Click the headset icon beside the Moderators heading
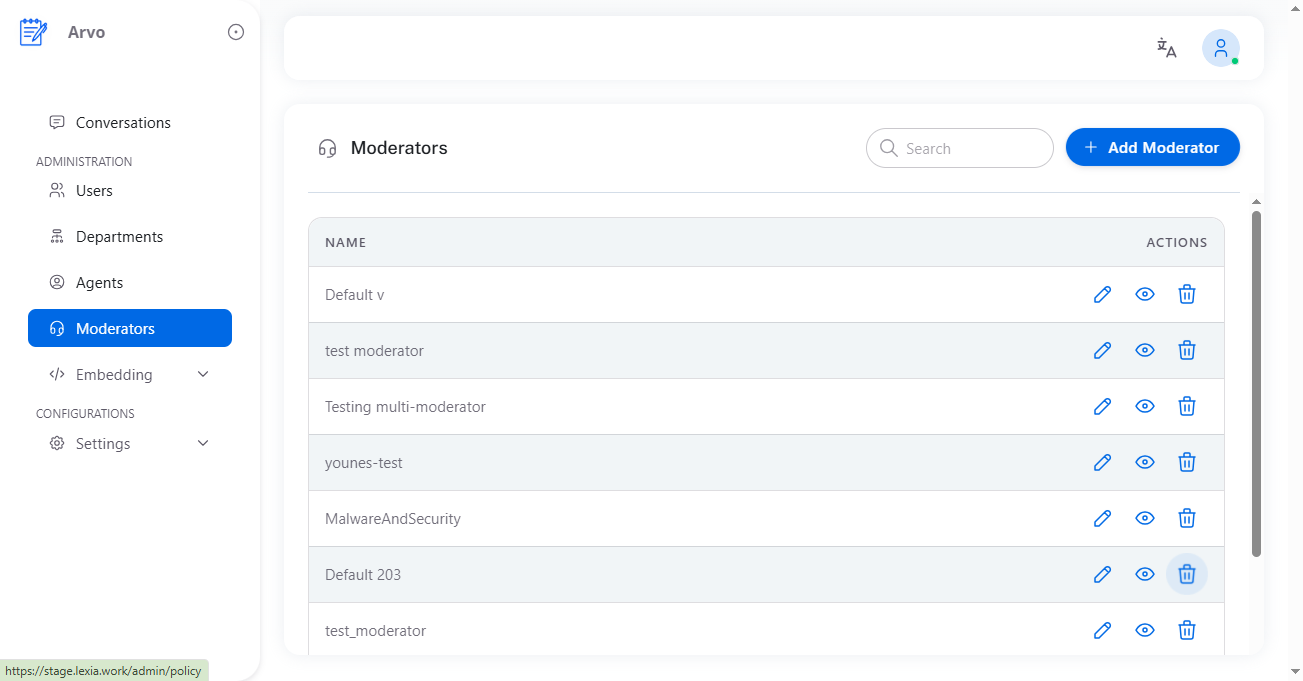This screenshot has width=1303, height=681. pos(327,147)
